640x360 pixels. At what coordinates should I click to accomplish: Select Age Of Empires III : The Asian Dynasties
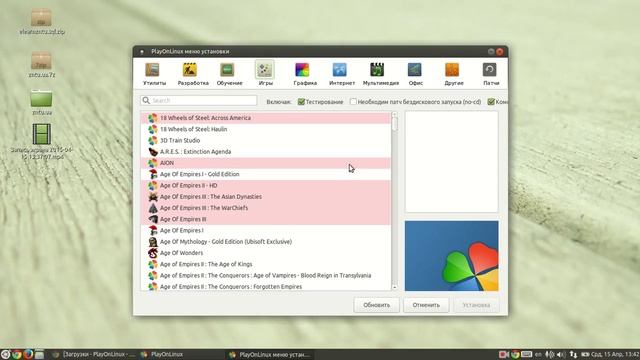266,197
